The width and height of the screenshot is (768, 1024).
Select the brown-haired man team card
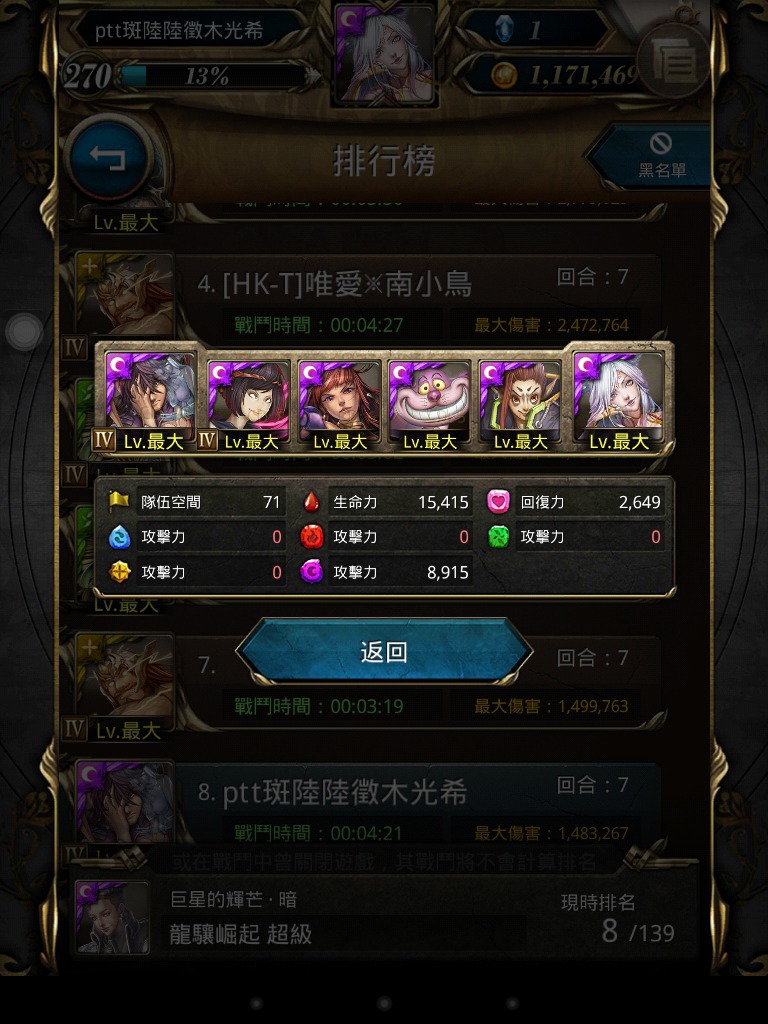520,405
